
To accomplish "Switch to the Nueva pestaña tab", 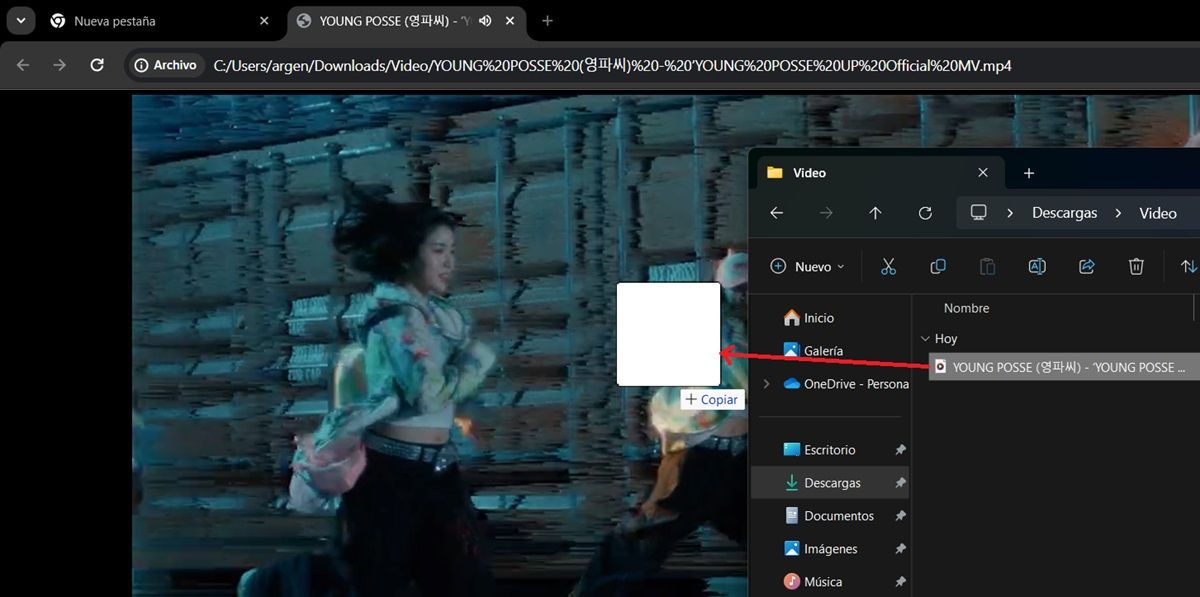I will (x=159, y=21).
